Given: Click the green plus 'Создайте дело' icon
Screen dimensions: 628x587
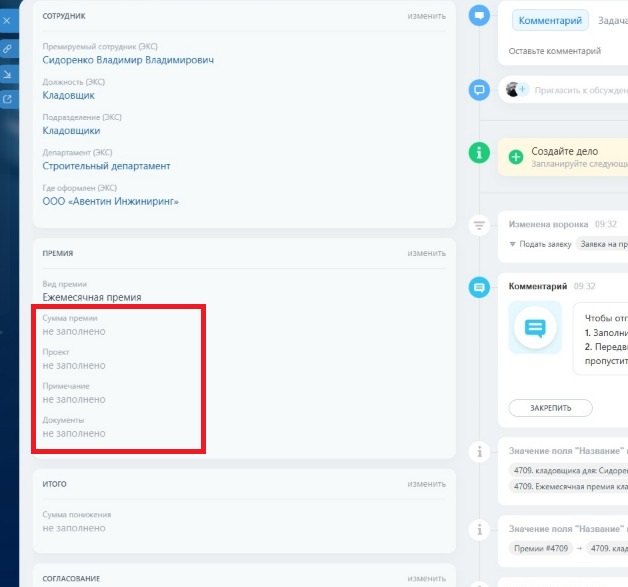Looking at the screenshot, I should [x=516, y=156].
